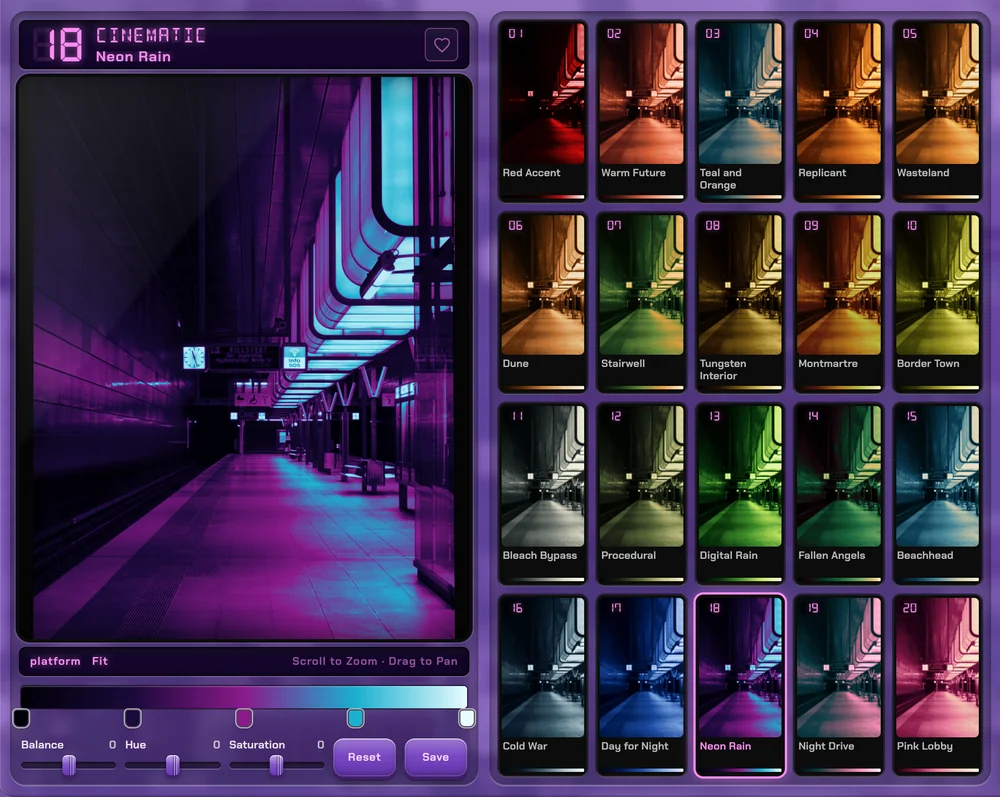Click the Saturation slider handle
The image size is (1000, 797).
pyautogui.click(x=276, y=764)
